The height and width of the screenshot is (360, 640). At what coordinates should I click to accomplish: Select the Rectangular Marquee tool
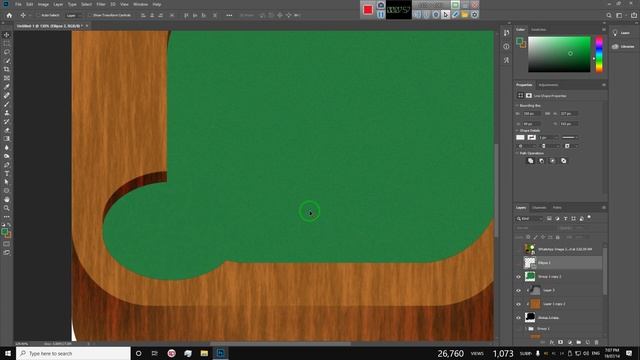tap(7, 43)
